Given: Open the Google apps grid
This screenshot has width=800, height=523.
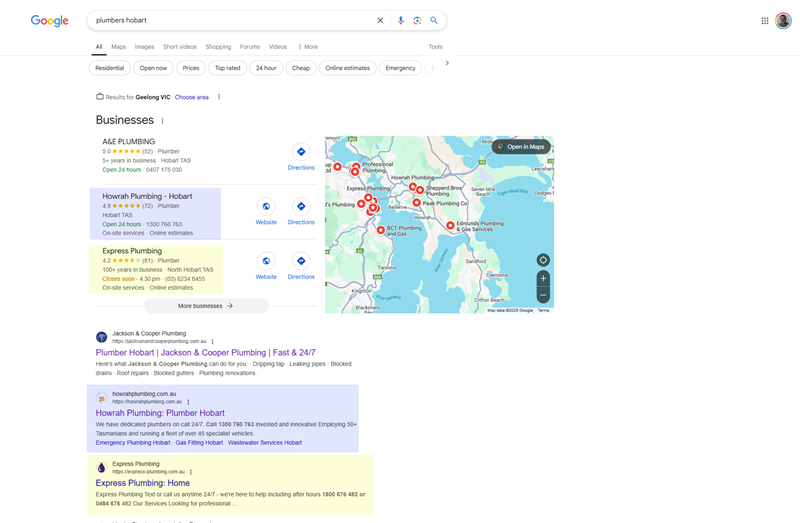Looking at the screenshot, I should tap(765, 20).
